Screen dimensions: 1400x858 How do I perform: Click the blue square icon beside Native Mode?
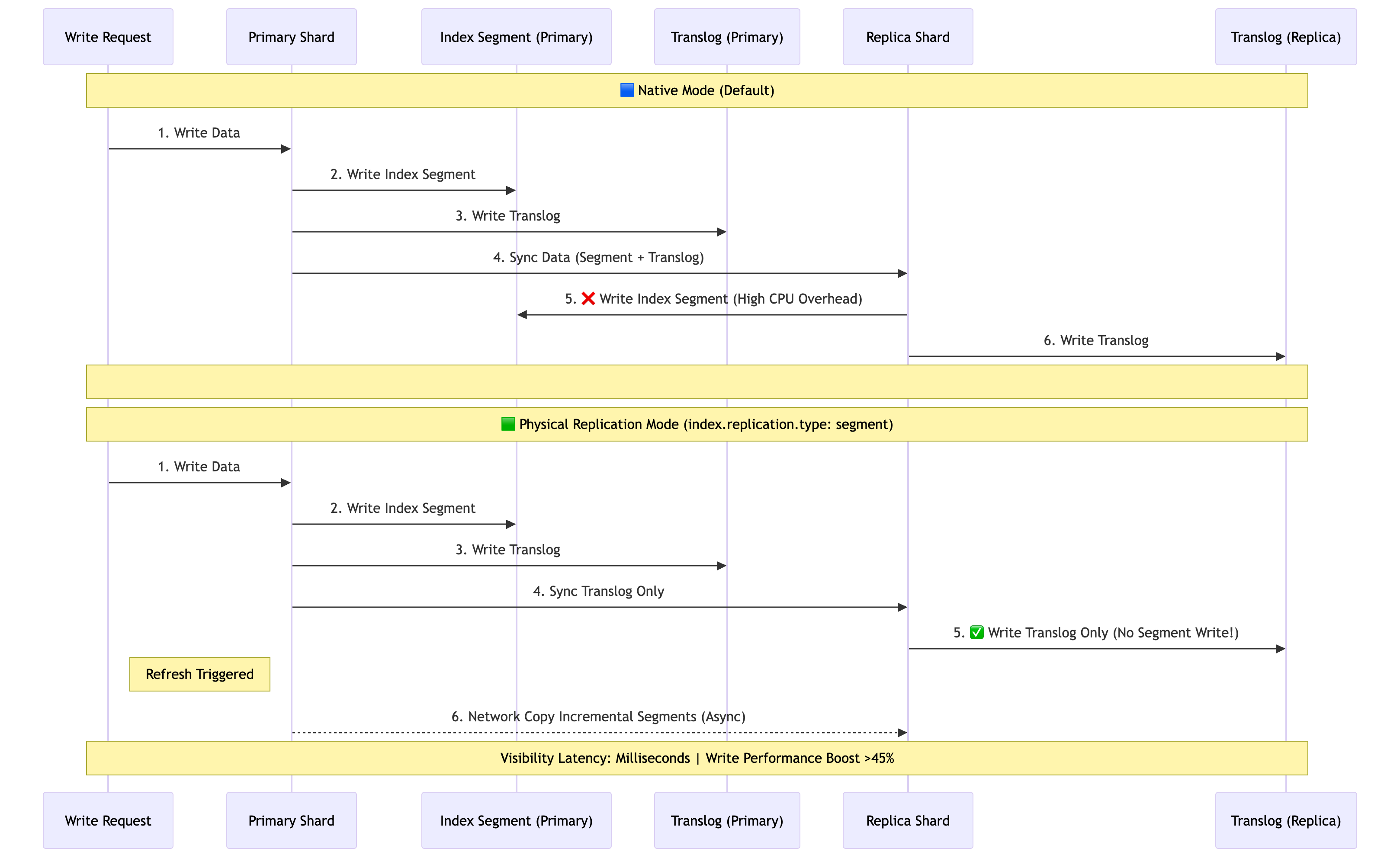627,90
